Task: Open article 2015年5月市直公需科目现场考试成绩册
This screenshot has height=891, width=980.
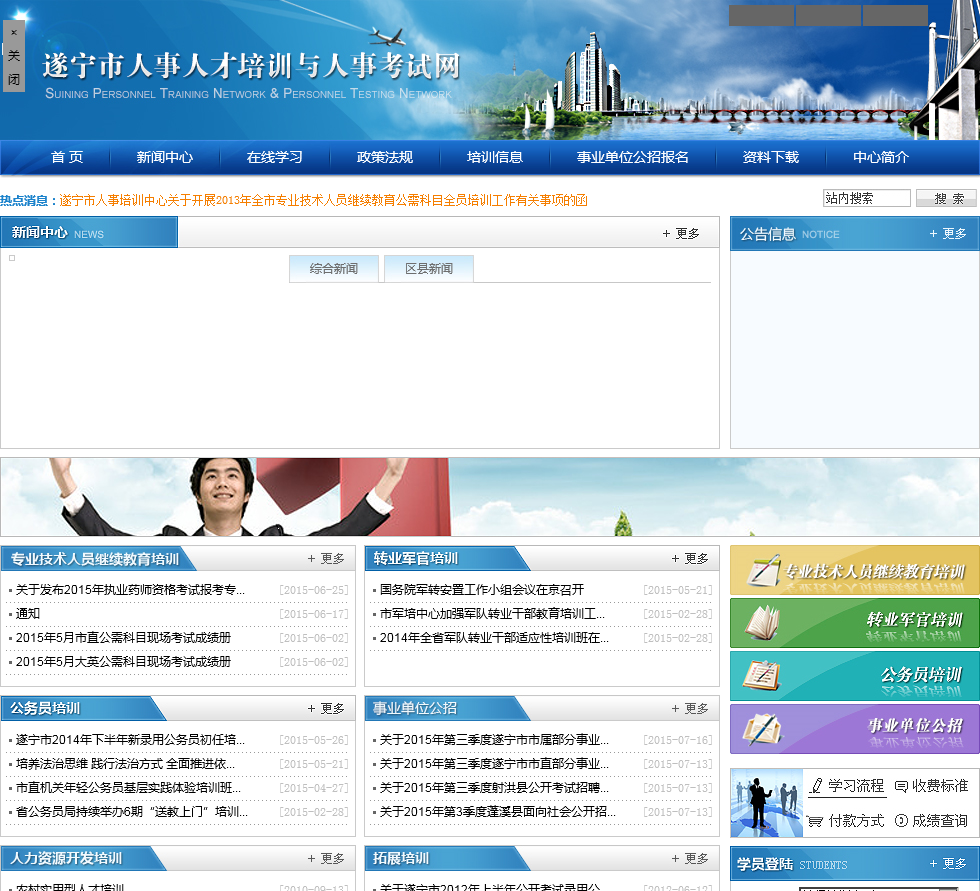Action: click(x=123, y=637)
